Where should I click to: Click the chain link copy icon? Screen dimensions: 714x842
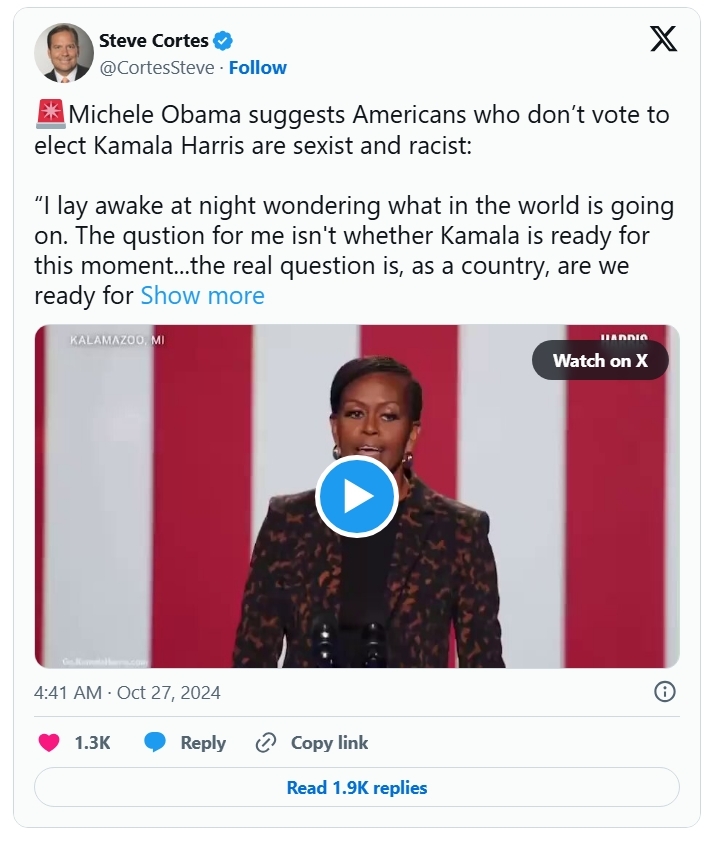point(265,743)
